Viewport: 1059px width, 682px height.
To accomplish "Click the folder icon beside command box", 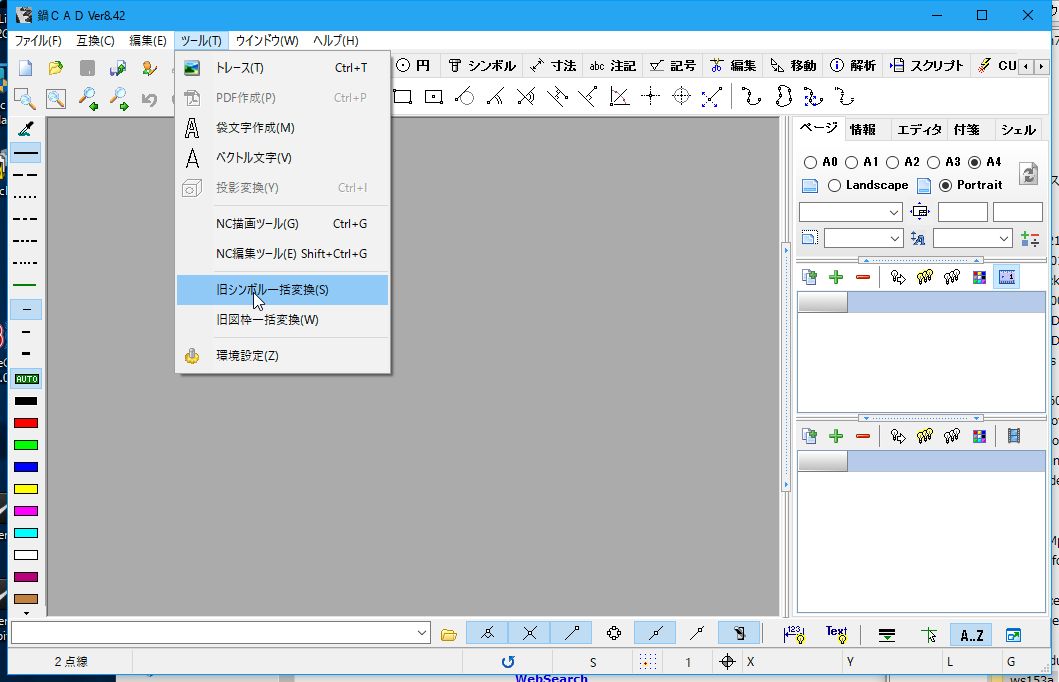I will click(x=449, y=634).
